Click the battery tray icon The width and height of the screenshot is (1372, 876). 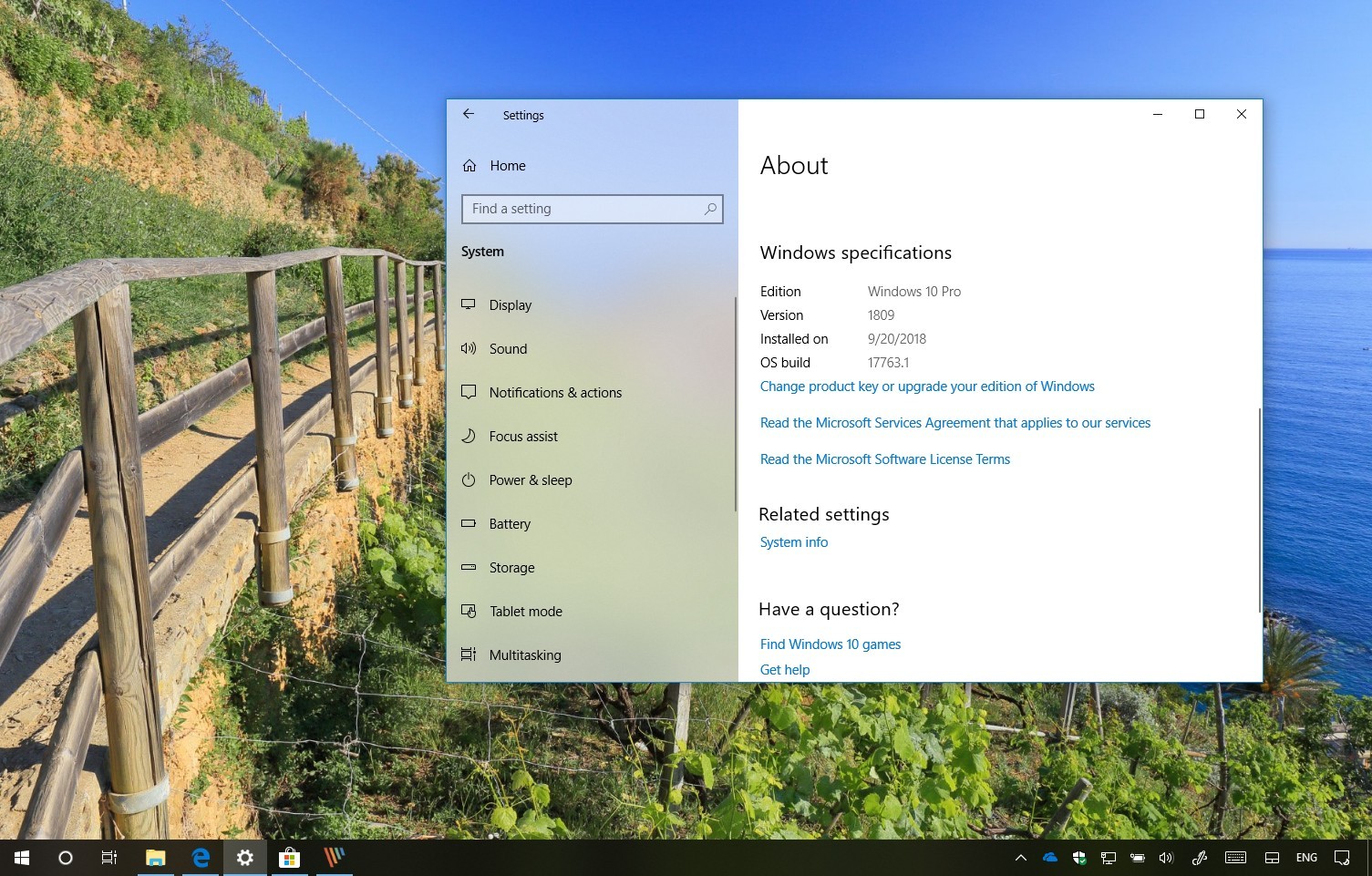coord(1138,858)
